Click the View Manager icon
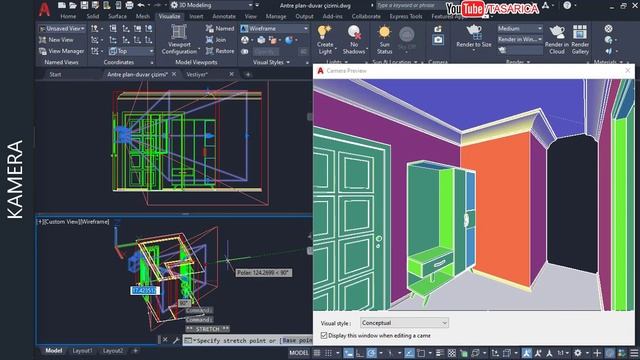640x360 pixels. coord(42,51)
